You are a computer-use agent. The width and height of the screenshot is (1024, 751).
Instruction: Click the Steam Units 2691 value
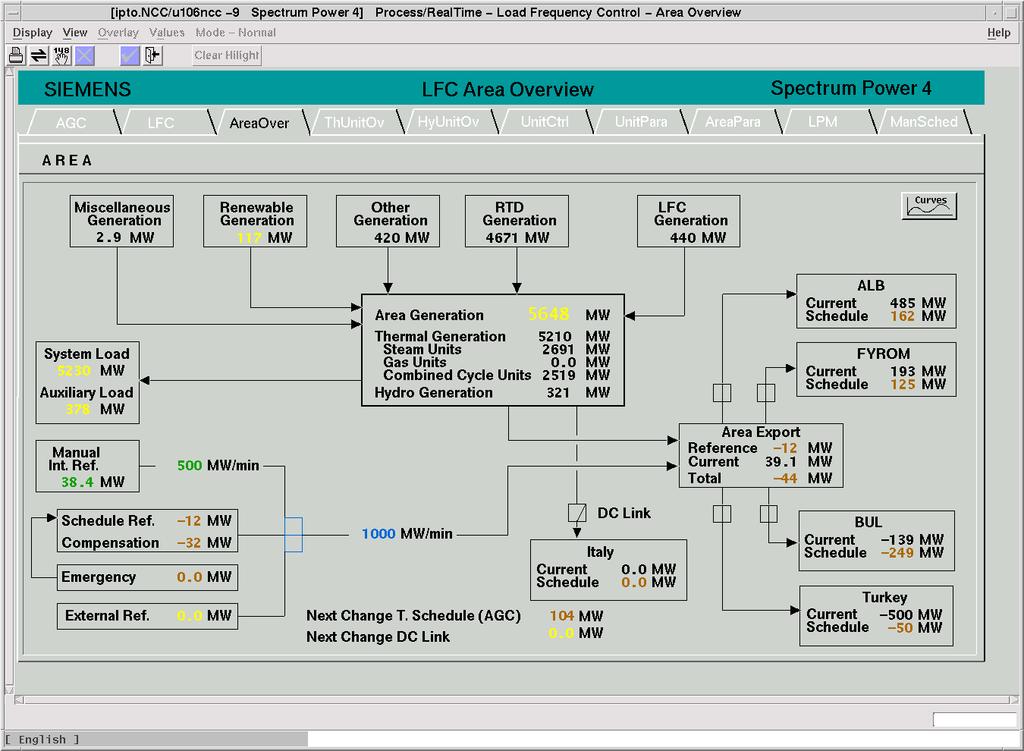coord(558,349)
